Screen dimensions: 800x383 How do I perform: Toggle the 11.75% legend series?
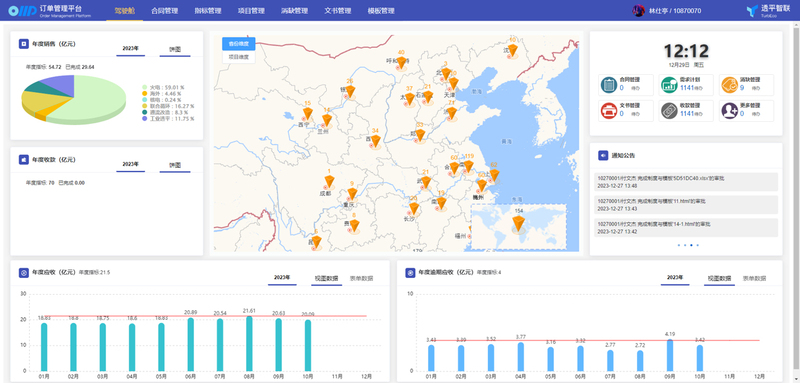pos(168,118)
